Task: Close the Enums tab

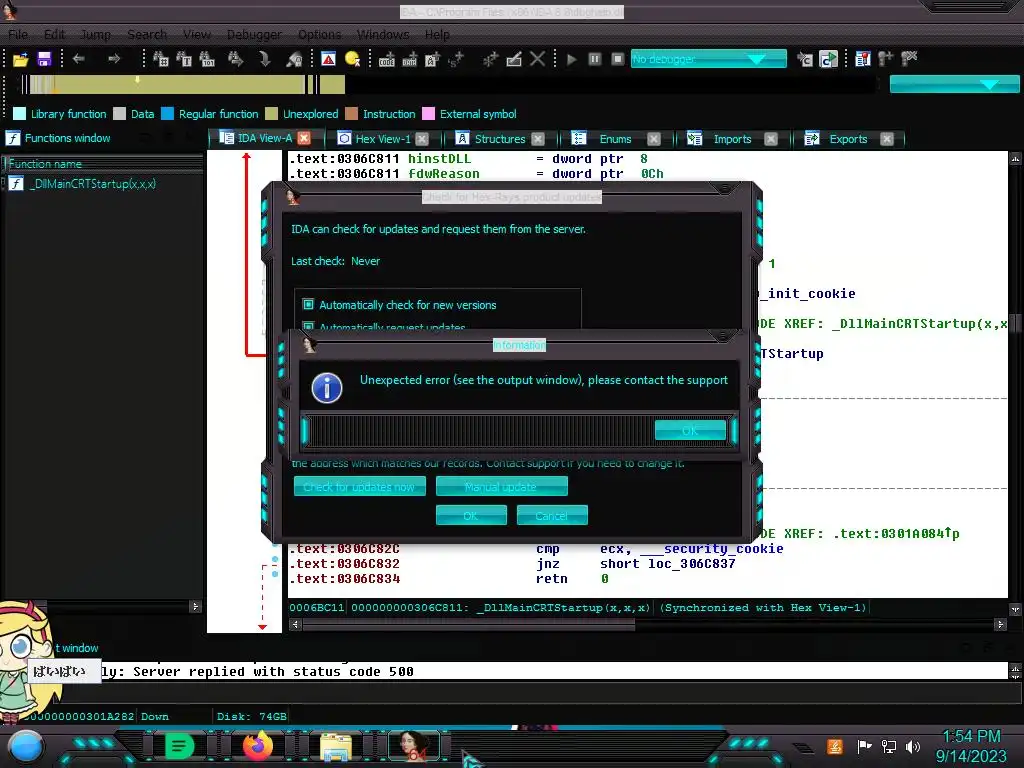Action: 654,139
